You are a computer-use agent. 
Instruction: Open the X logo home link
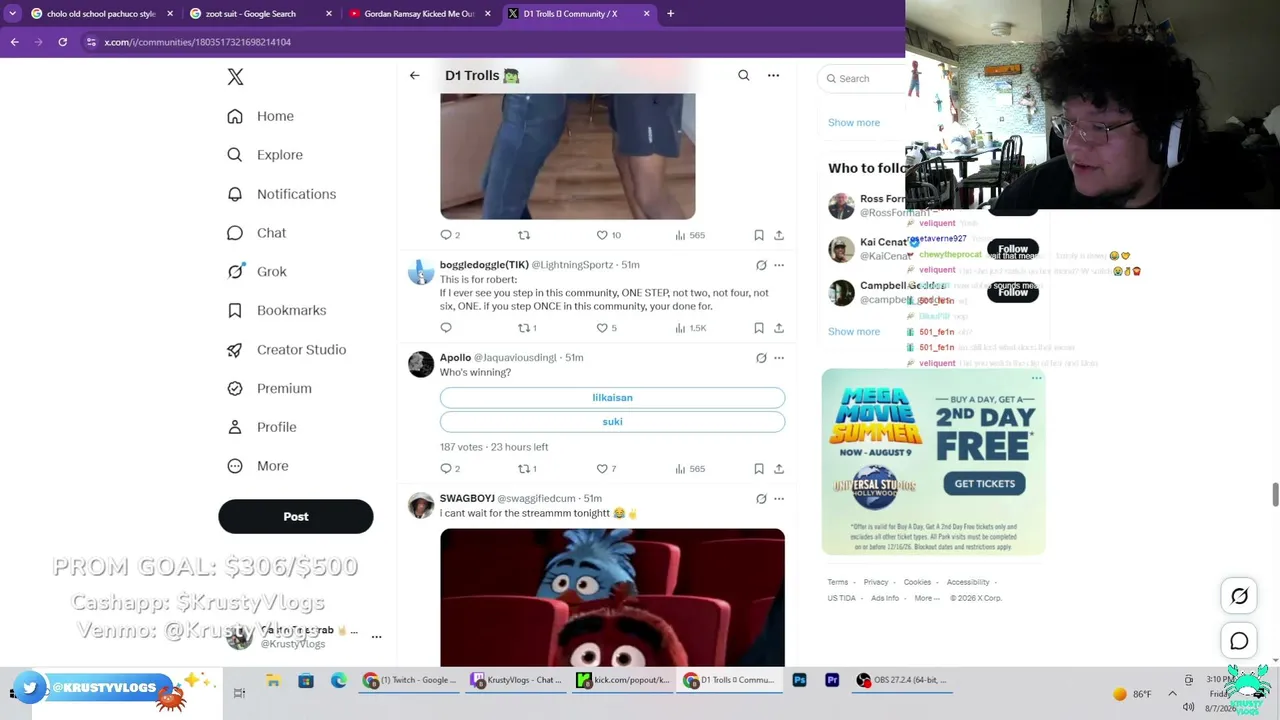(235, 77)
